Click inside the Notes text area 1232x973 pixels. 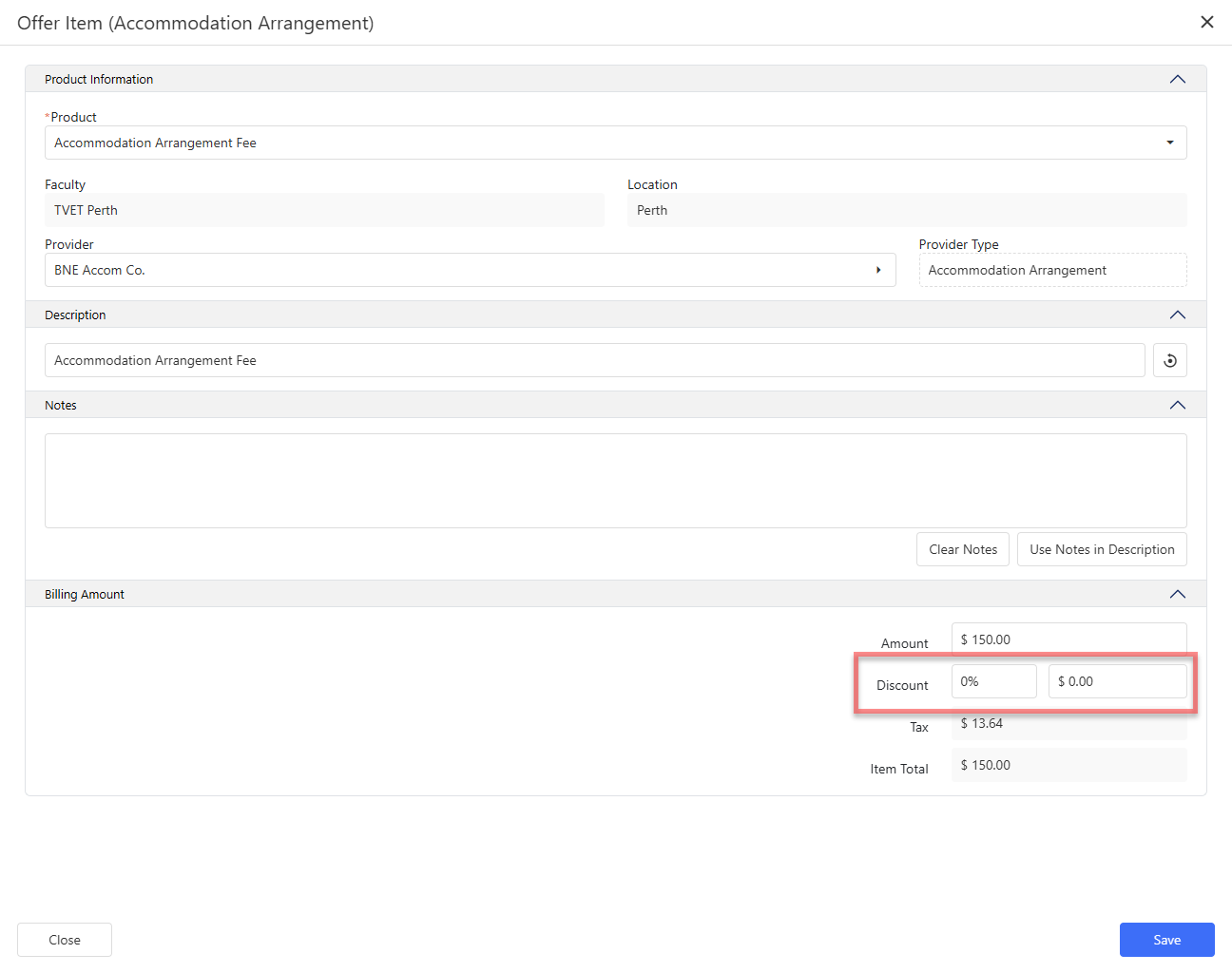[616, 481]
